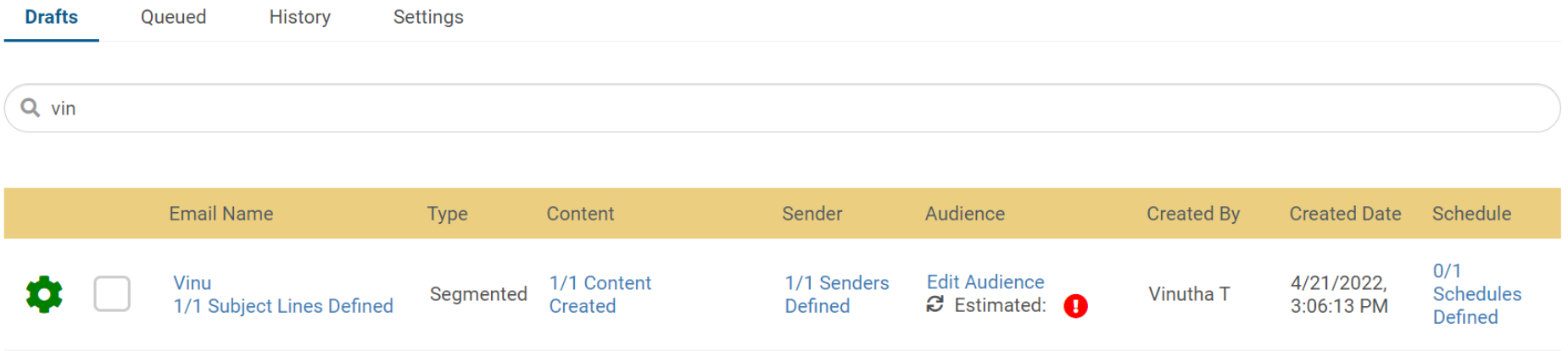Click 1/1 Subject Lines Defined link
Image resolution: width=1568 pixels, height=351 pixels.
tap(283, 306)
